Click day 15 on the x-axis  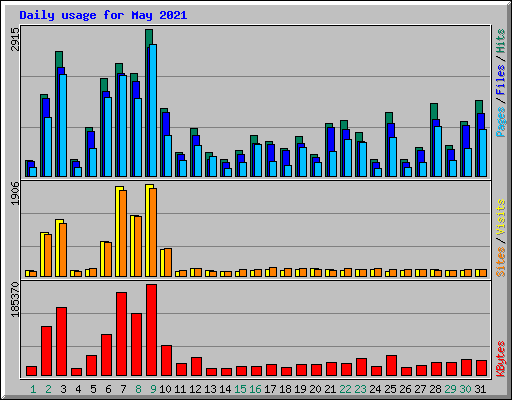click(x=240, y=389)
